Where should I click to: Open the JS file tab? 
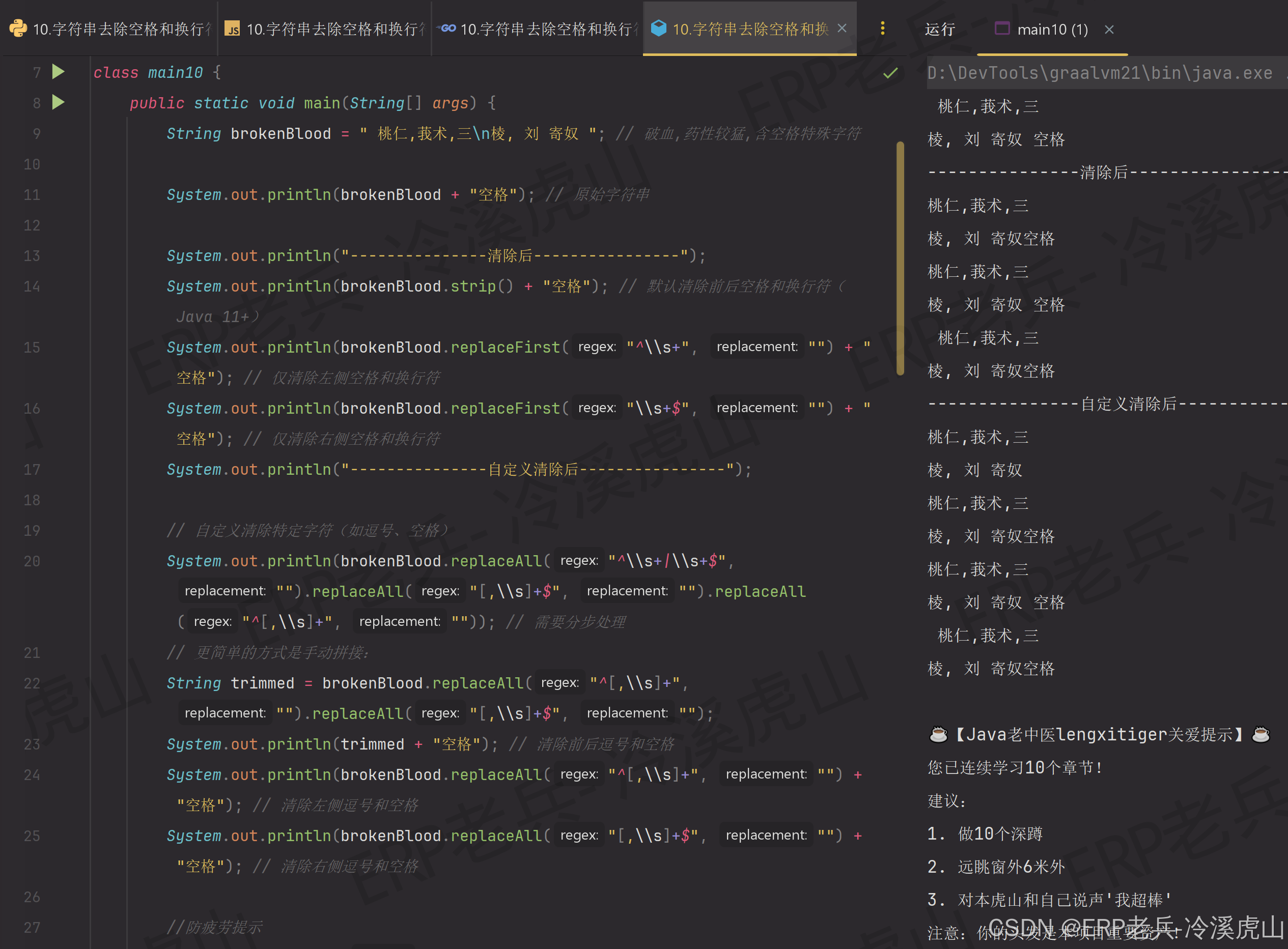pos(325,28)
